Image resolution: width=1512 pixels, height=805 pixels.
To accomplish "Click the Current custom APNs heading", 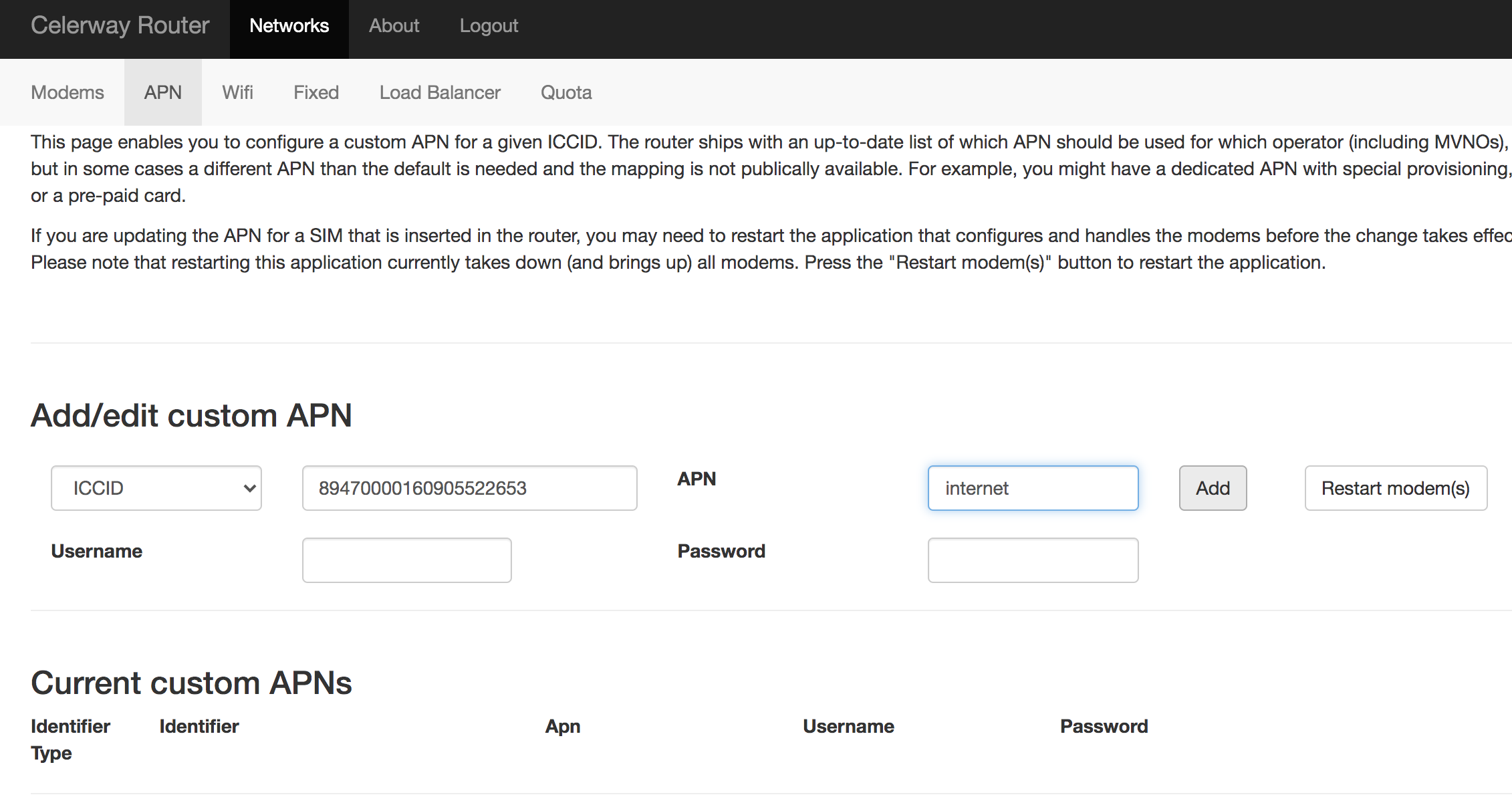I will click(191, 683).
